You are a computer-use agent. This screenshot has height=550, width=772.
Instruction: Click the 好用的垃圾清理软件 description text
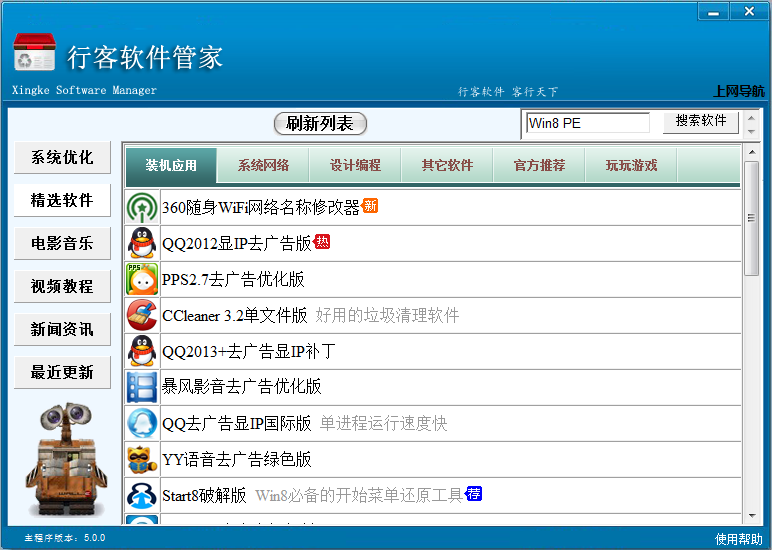pos(387,315)
